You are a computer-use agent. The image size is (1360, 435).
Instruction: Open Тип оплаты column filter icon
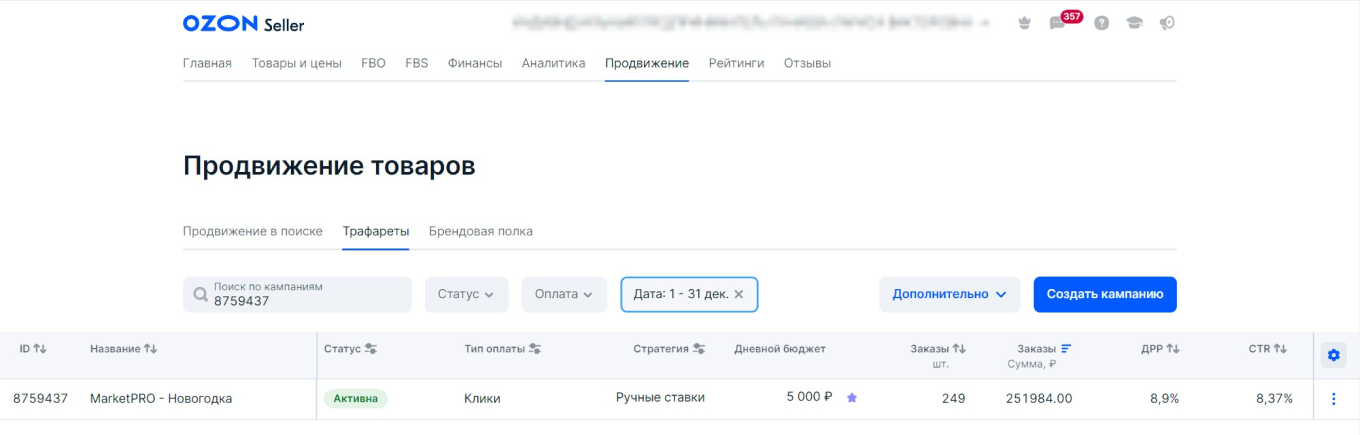click(535, 349)
